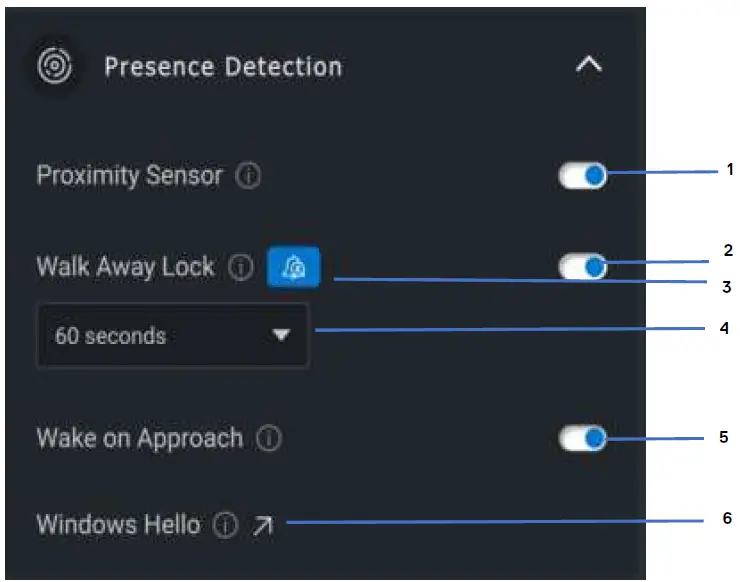Click callout number 6 at right
This screenshot has width=740, height=582.
pyautogui.click(x=728, y=518)
